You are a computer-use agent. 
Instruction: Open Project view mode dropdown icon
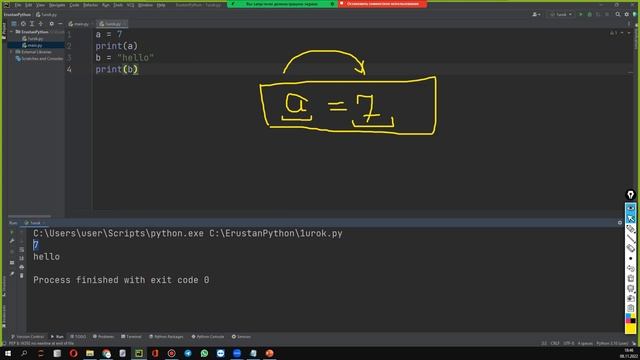pos(14,24)
